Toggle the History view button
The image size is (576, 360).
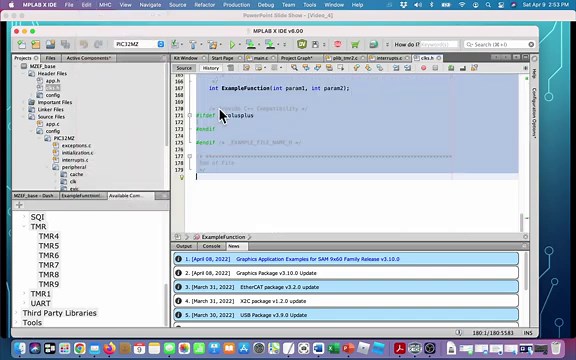click(210, 68)
